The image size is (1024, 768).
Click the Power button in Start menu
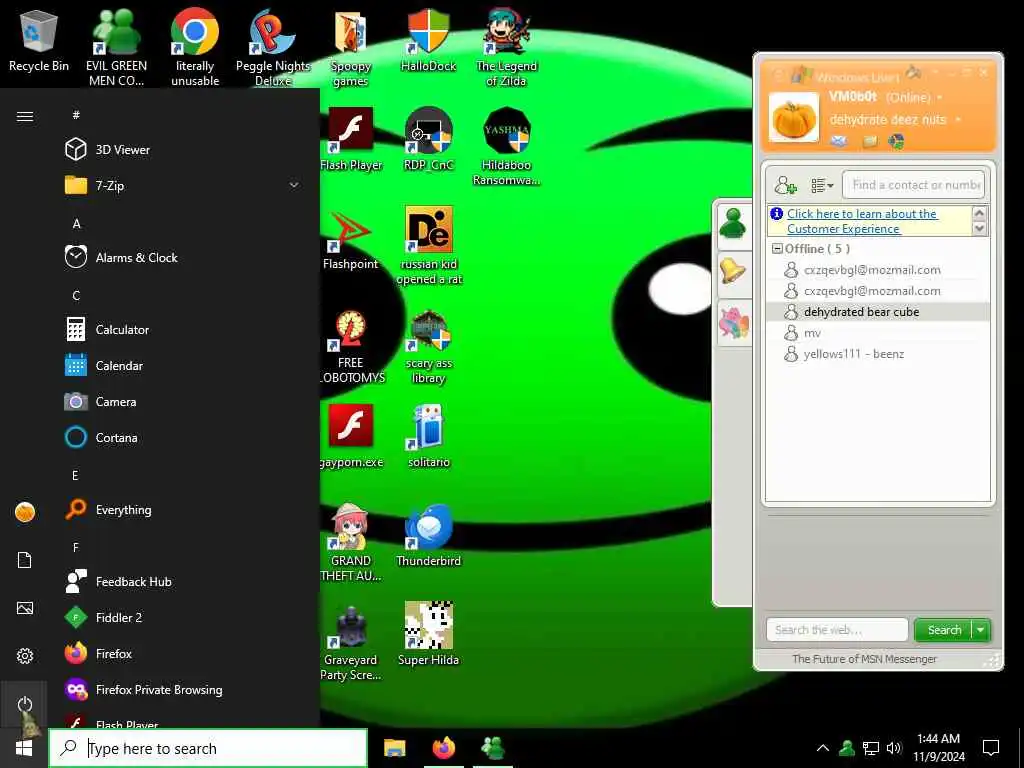25,704
